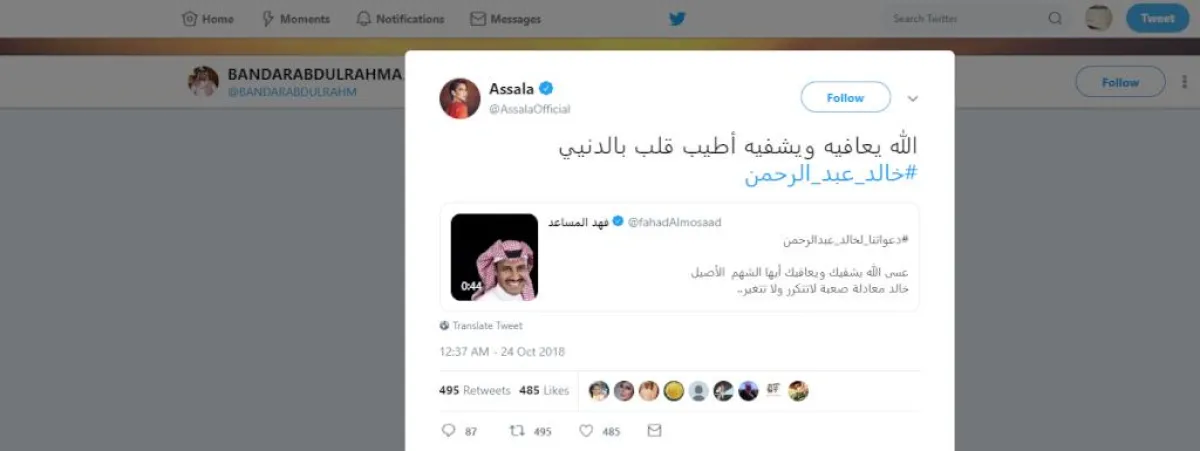Follow BANDARABDULRAHMA profile
The image size is (1200, 451).
(1120, 82)
